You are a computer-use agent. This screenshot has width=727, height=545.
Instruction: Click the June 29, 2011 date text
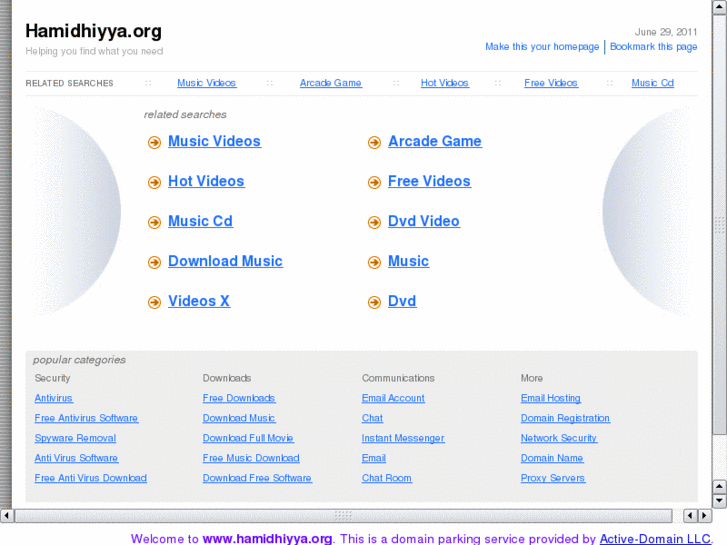point(666,32)
